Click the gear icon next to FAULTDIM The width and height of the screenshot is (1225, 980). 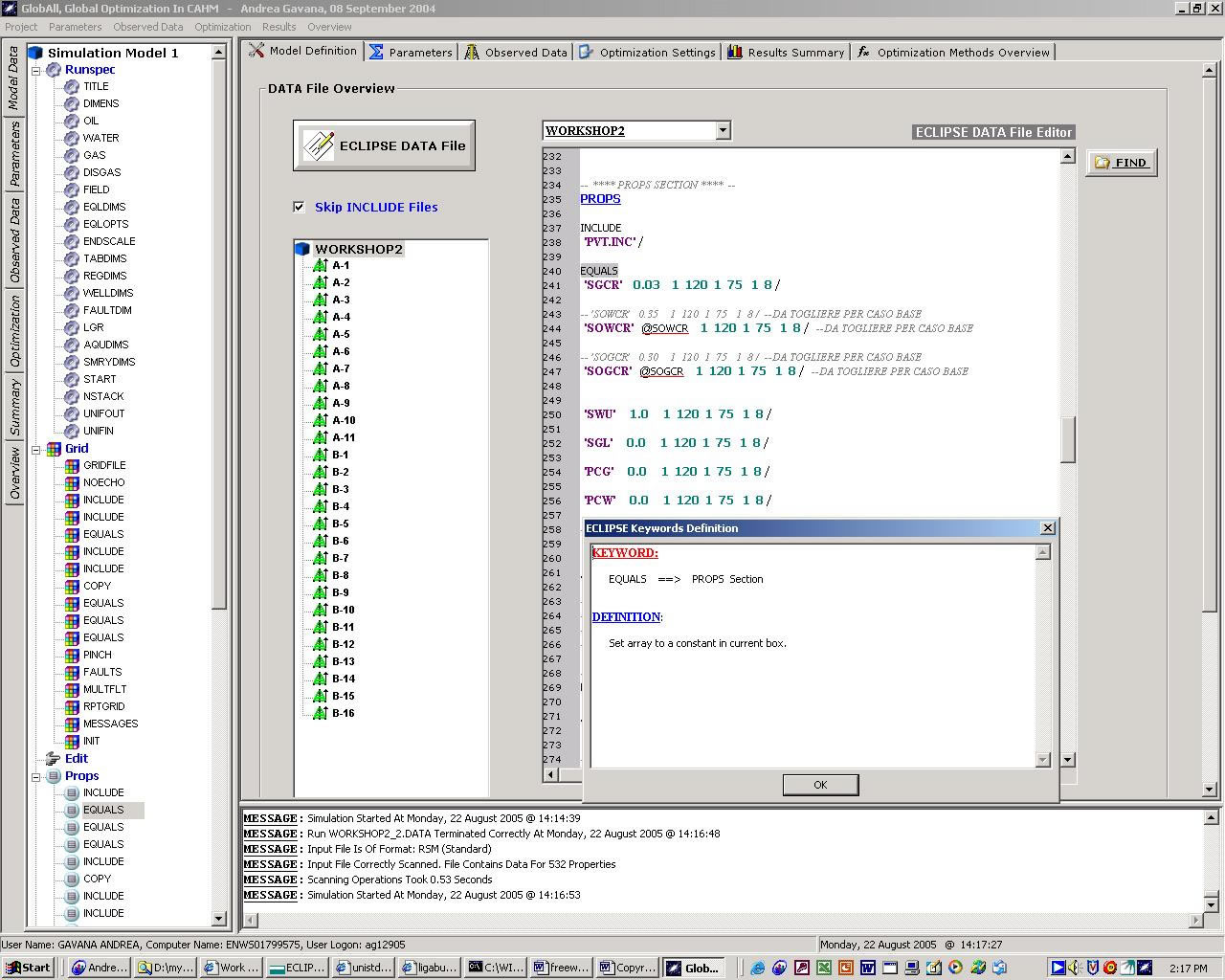tap(72, 310)
